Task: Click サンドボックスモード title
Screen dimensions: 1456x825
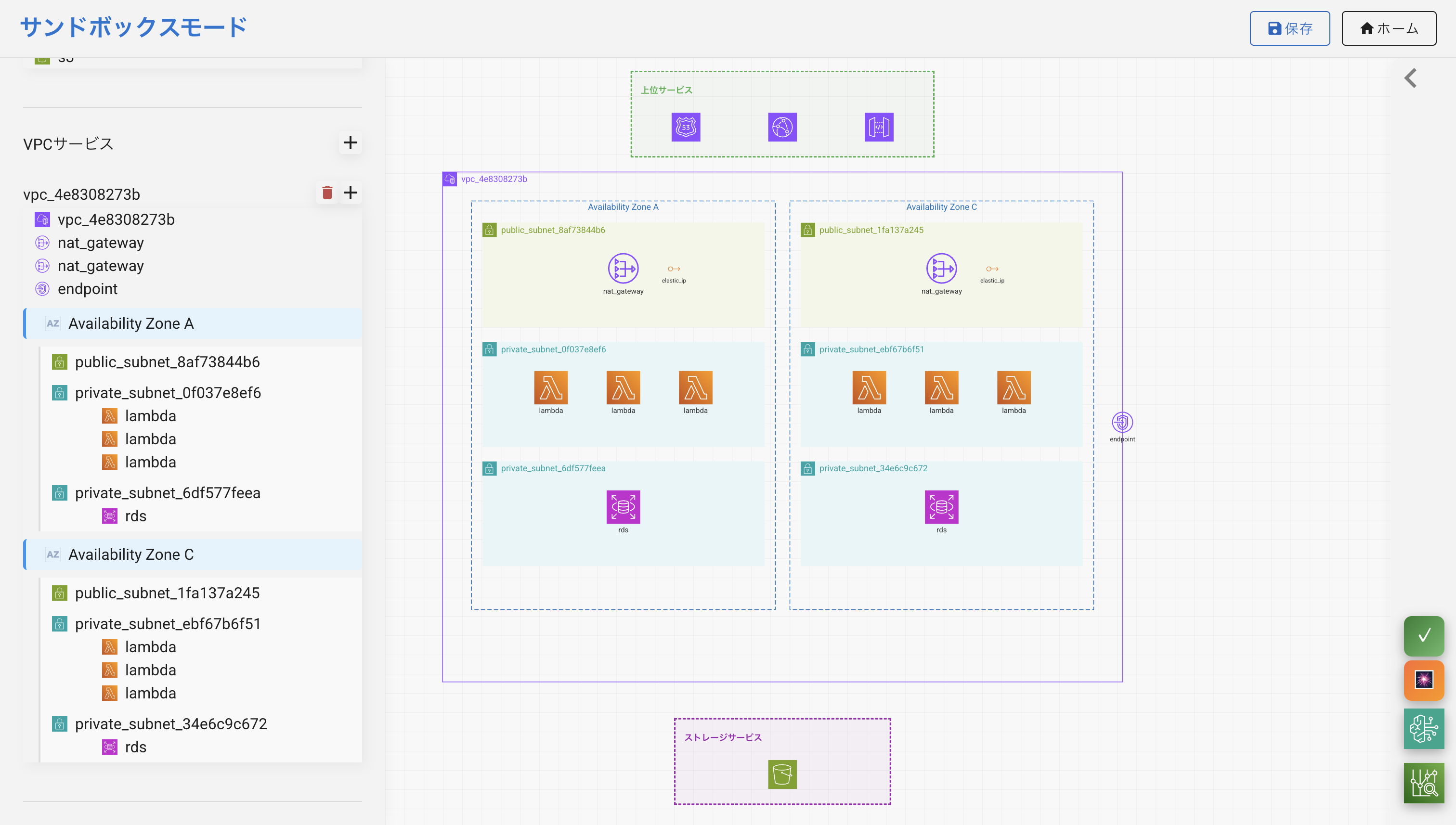Action: 134,27
